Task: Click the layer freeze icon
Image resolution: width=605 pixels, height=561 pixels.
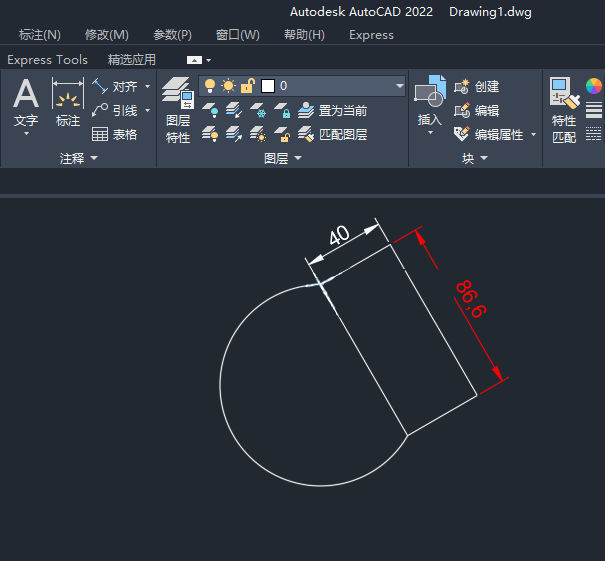Action: point(258,110)
